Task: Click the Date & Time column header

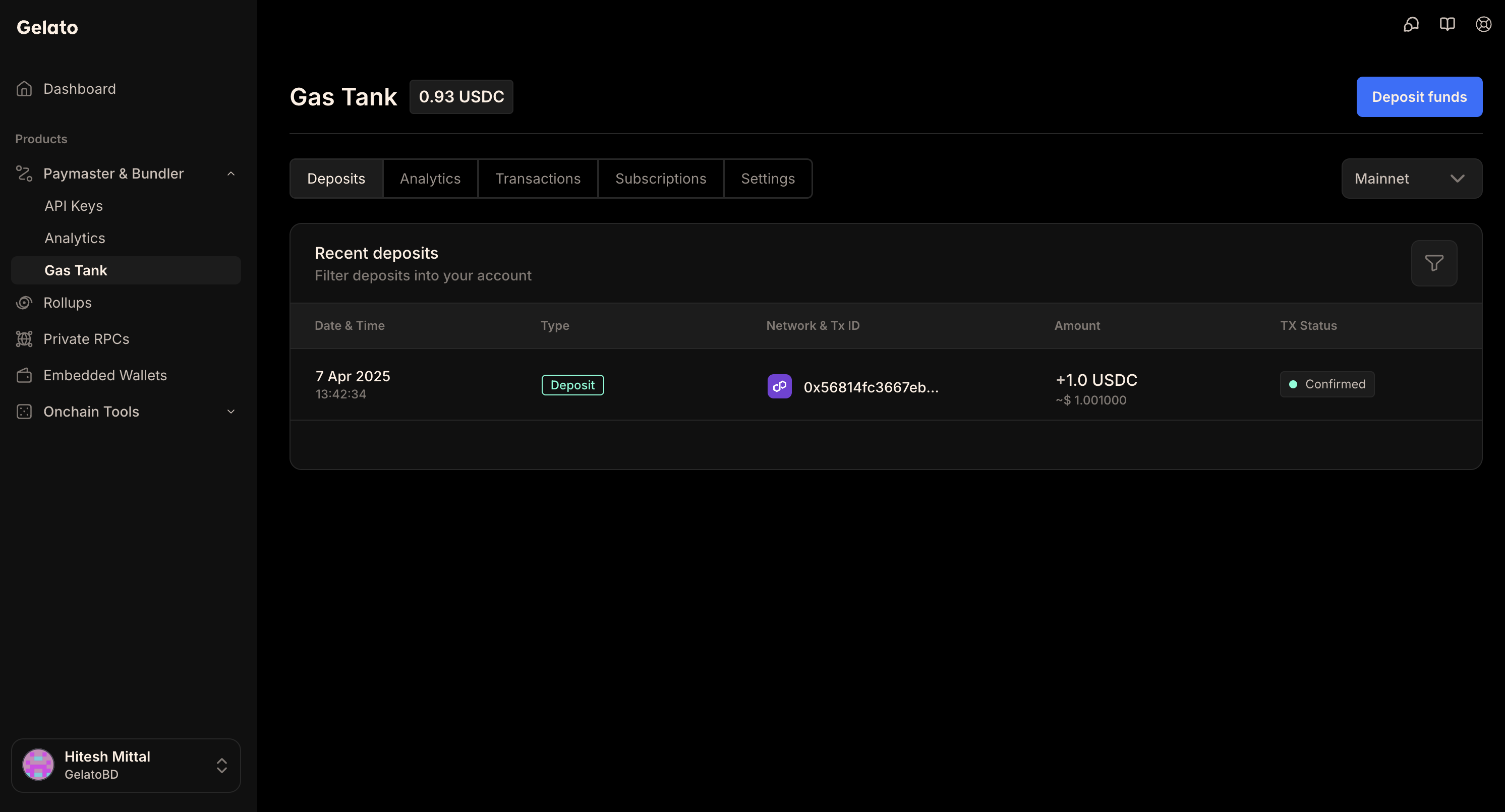Action: click(350, 325)
